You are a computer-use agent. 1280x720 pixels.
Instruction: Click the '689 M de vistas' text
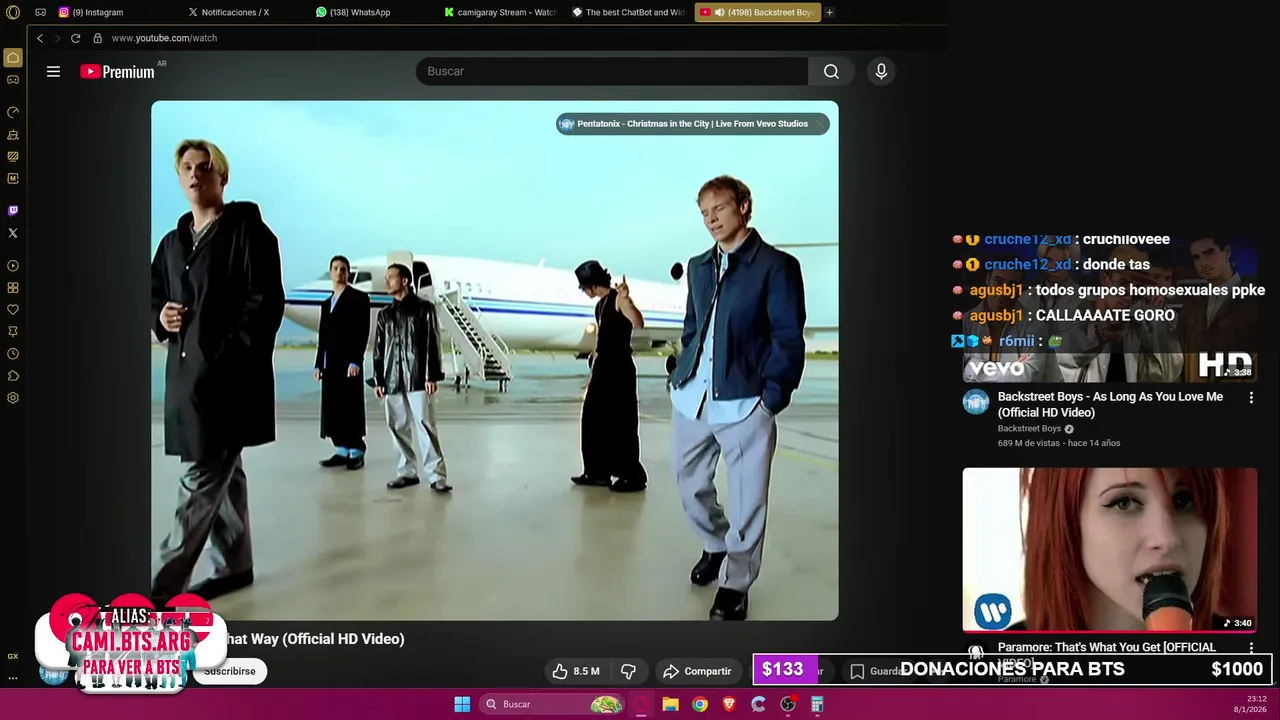coord(1028,443)
